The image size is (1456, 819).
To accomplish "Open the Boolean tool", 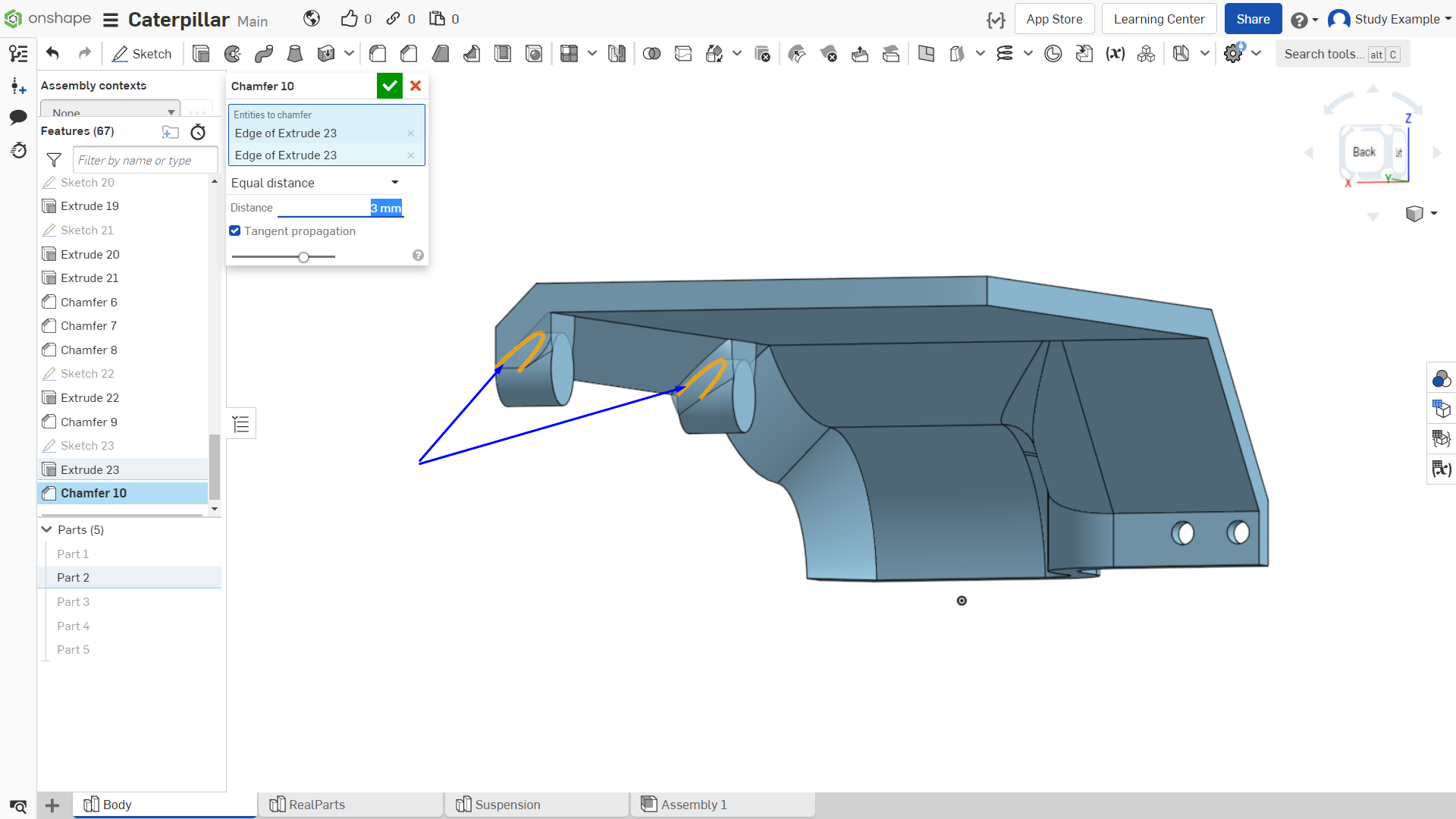I will 651,54.
